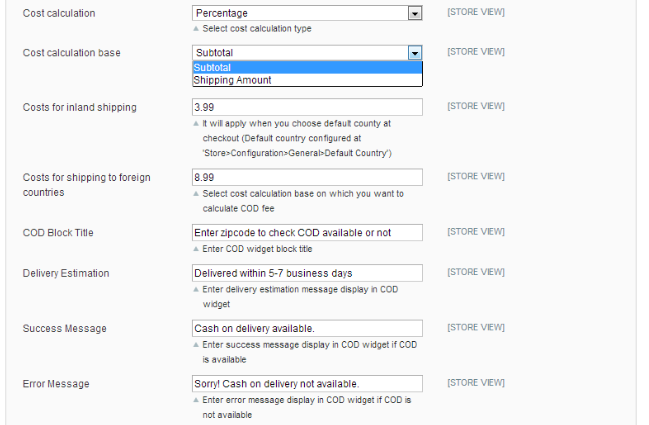Viewport: 649px width, 425px height.
Task: Click the Delivery Estimation input field
Action: [x=306, y=273]
